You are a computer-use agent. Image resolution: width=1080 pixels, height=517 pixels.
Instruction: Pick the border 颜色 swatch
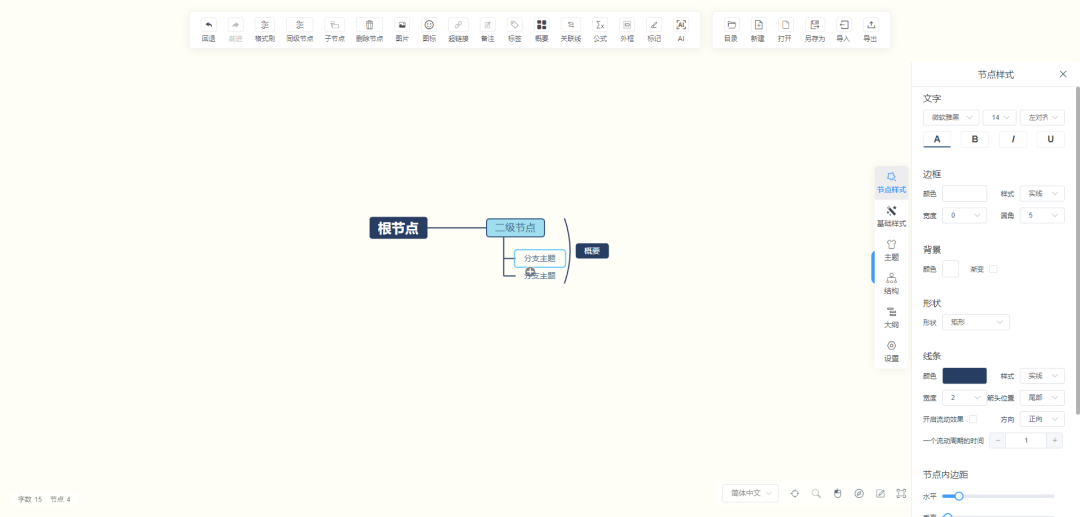click(964, 193)
